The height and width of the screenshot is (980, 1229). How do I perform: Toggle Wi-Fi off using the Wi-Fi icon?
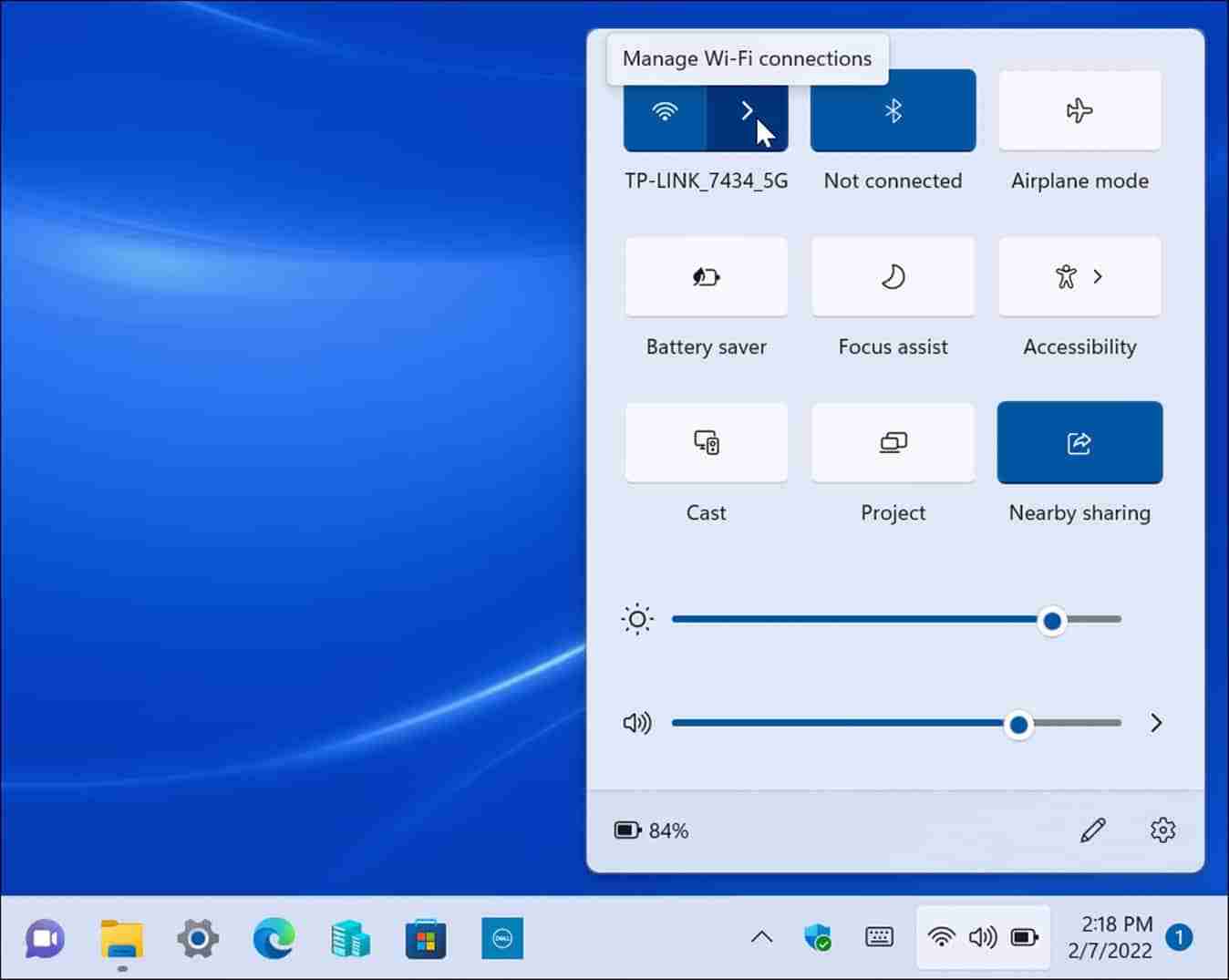pos(665,111)
